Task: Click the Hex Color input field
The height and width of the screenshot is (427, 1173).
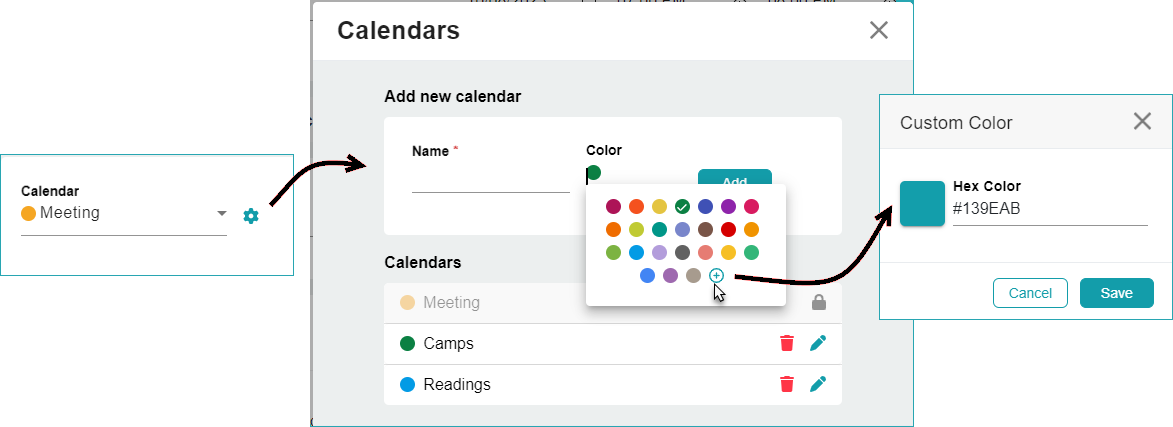Action: point(1050,210)
